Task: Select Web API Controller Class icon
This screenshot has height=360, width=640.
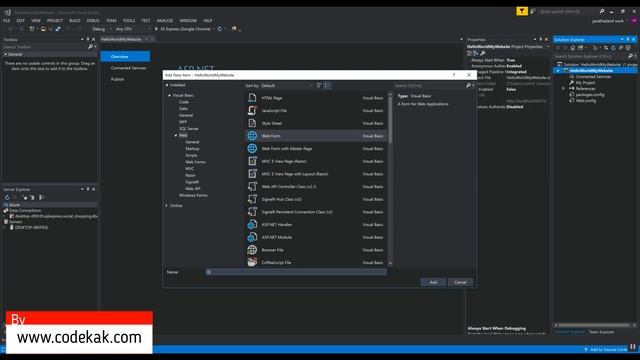Action: (x=252, y=187)
